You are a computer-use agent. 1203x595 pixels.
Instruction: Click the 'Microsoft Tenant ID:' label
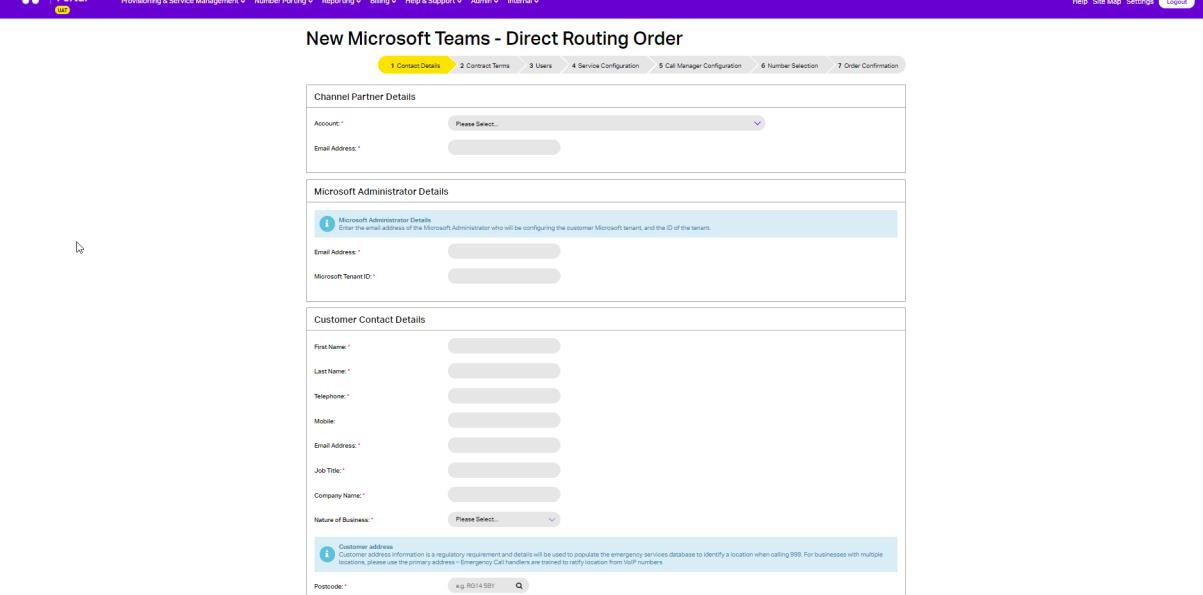pyautogui.click(x=345, y=277)
